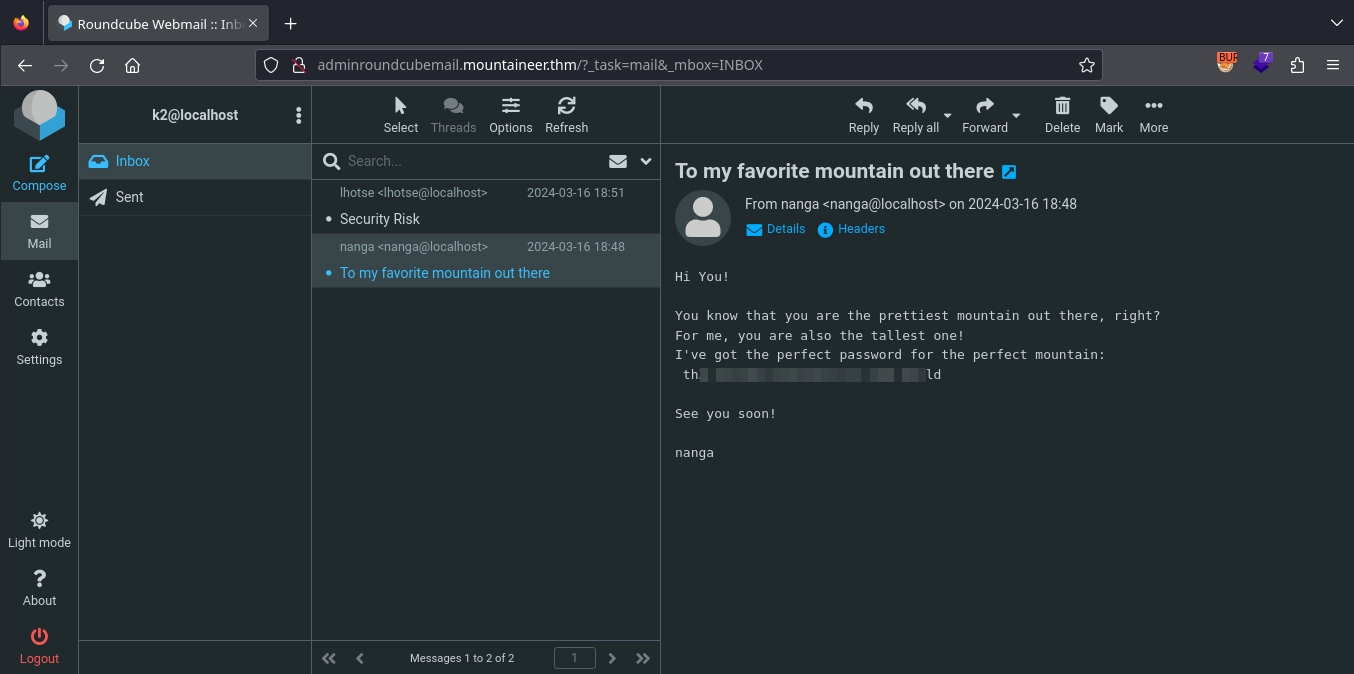Select the Sent folder
This screenshot has height=674, width=1354.
pos(129,197)
